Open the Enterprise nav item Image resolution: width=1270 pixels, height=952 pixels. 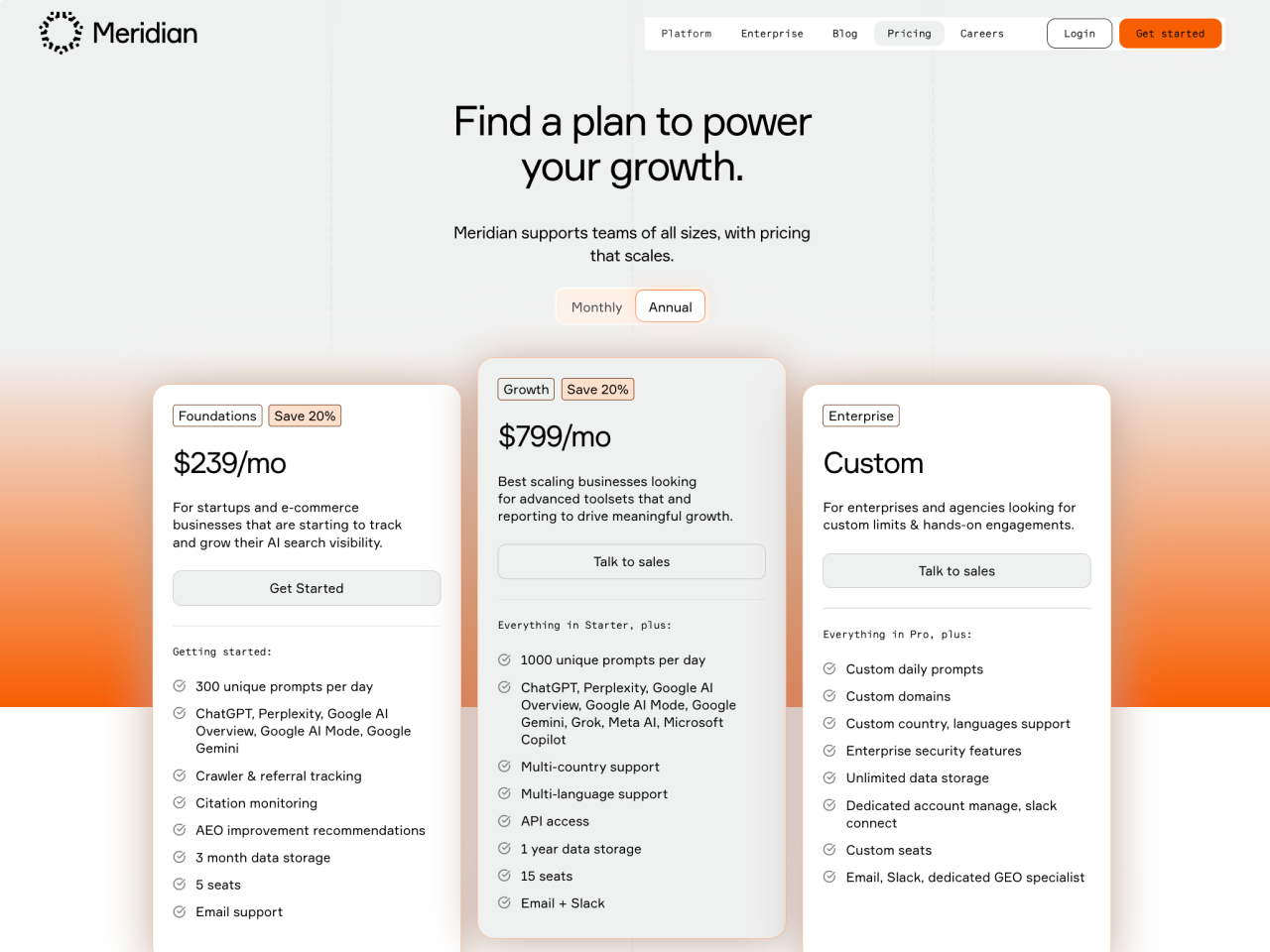point(772,34)
